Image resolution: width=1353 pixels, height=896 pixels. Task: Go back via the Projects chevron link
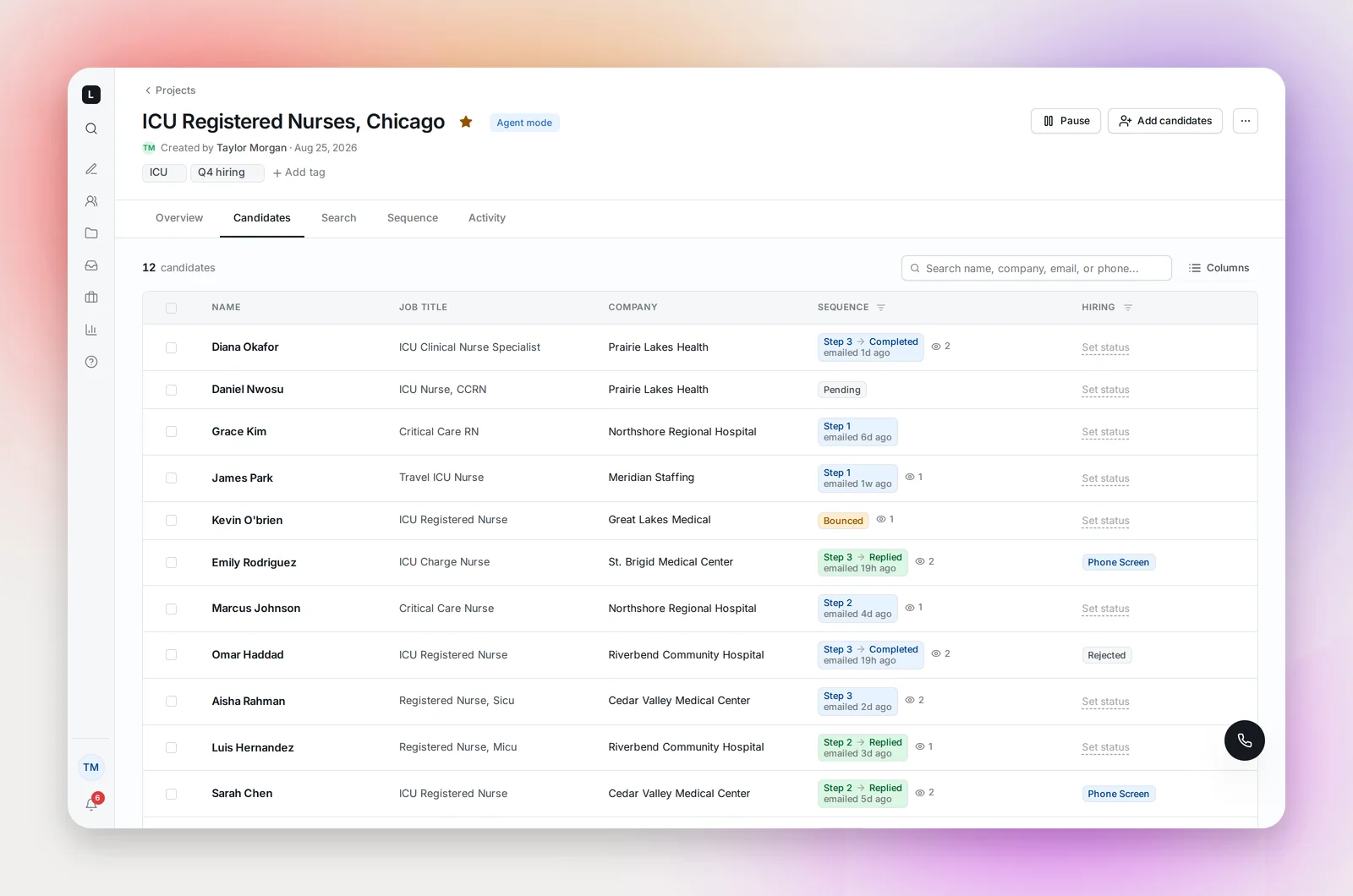[x=170, y=90]
